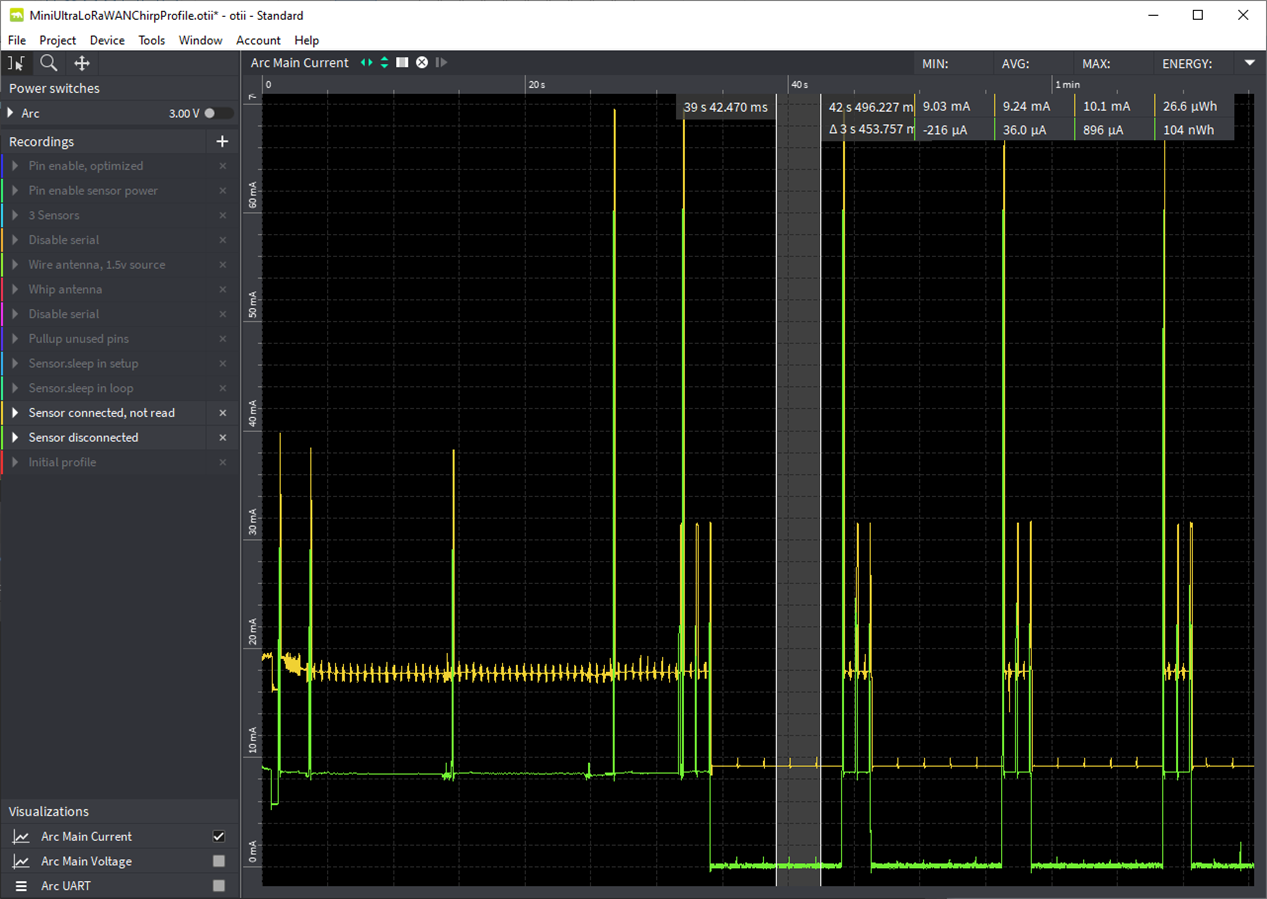Expand the Arc power switch entry

[11, 114]
